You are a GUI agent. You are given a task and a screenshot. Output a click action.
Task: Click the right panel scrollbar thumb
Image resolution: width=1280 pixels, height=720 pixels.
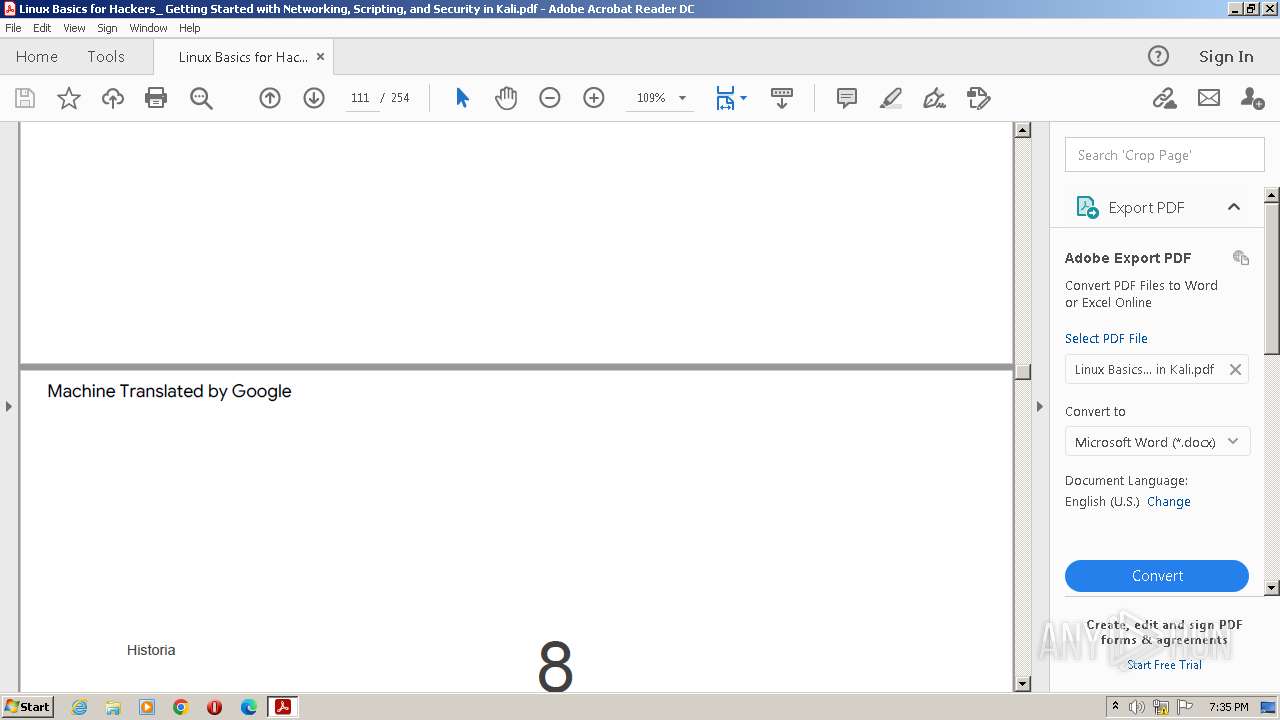tap(1272, 278)
